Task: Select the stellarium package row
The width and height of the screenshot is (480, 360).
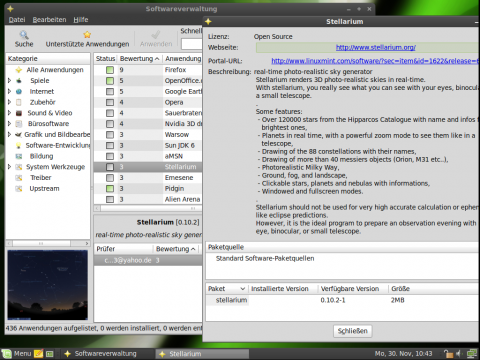Action: [x=342, y=300]
